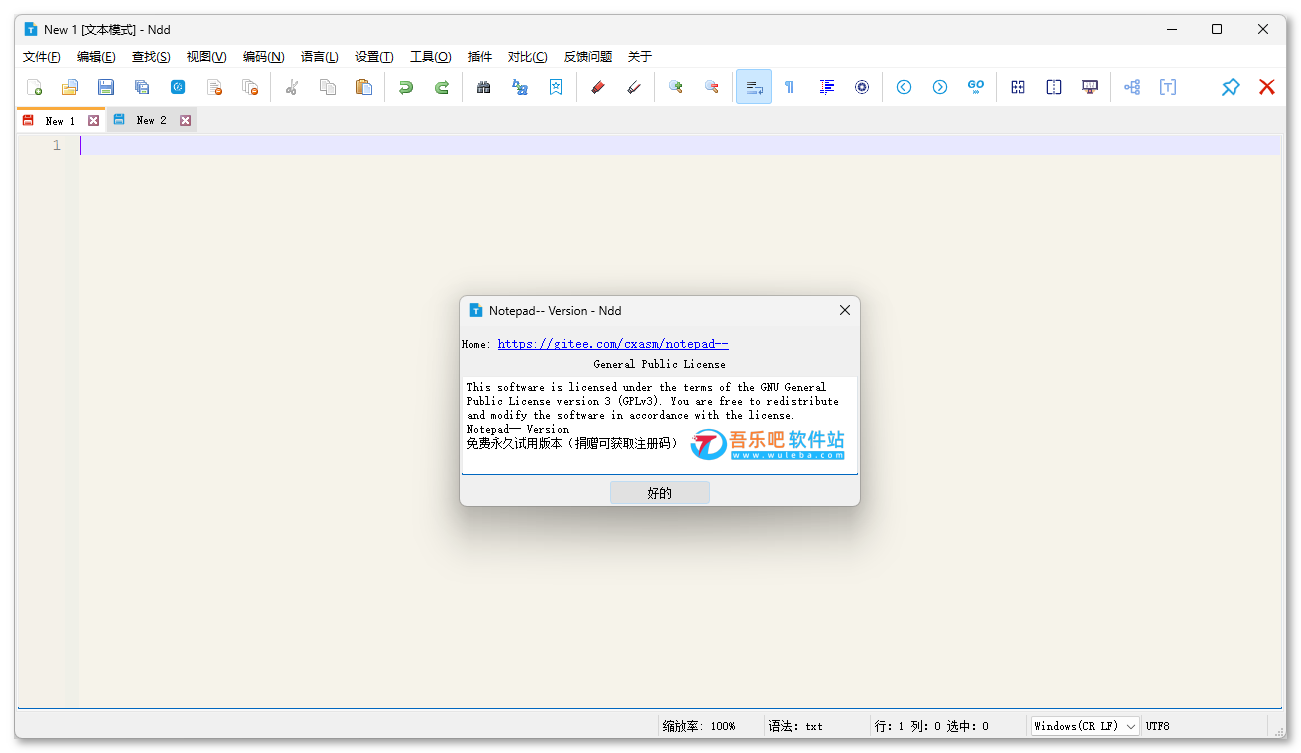1301x753 pixels.
Task: Close the New 1 tab
Action: click(93, 121)
